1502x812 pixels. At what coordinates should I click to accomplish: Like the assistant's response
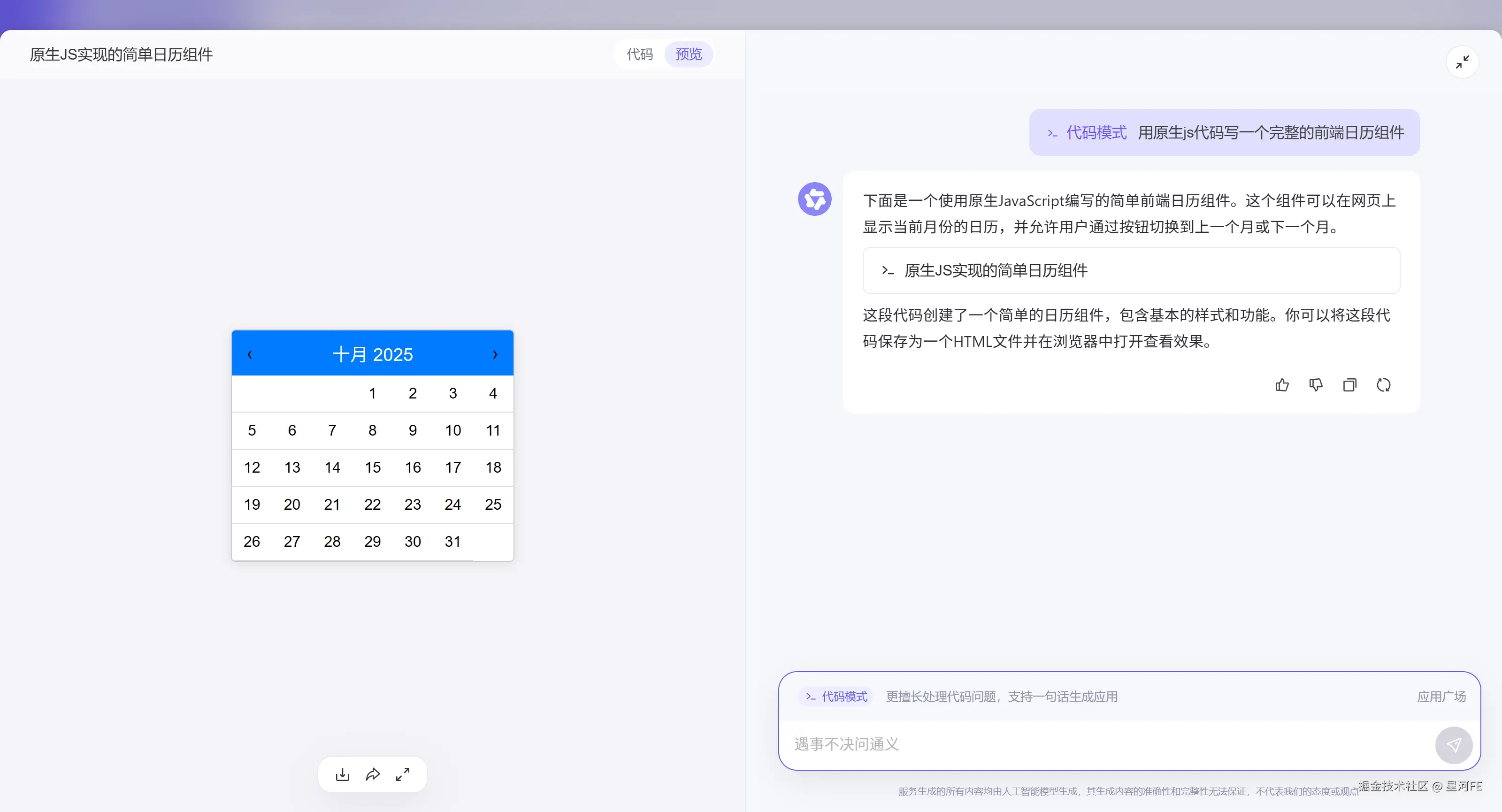(x=1281, y=385)
